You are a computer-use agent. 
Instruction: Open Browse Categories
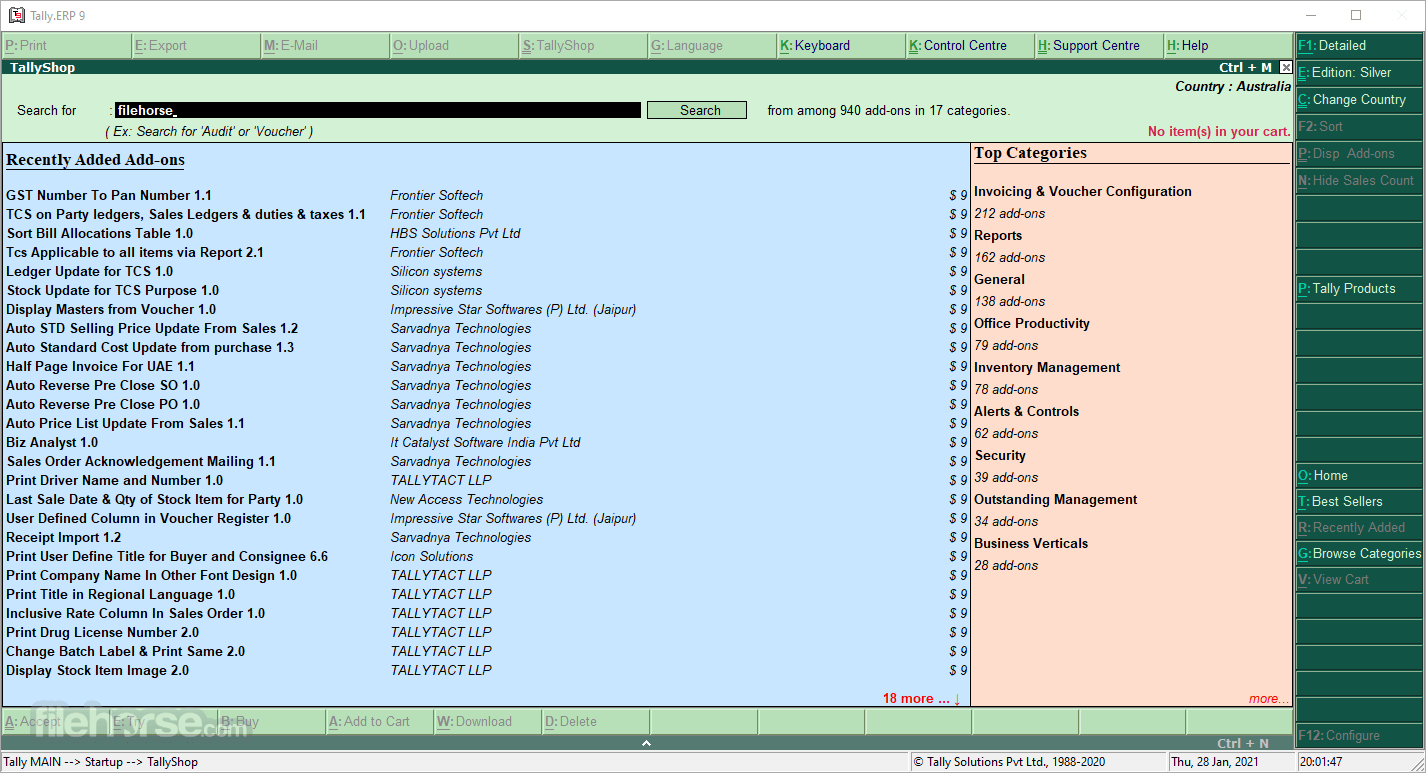1359,554
